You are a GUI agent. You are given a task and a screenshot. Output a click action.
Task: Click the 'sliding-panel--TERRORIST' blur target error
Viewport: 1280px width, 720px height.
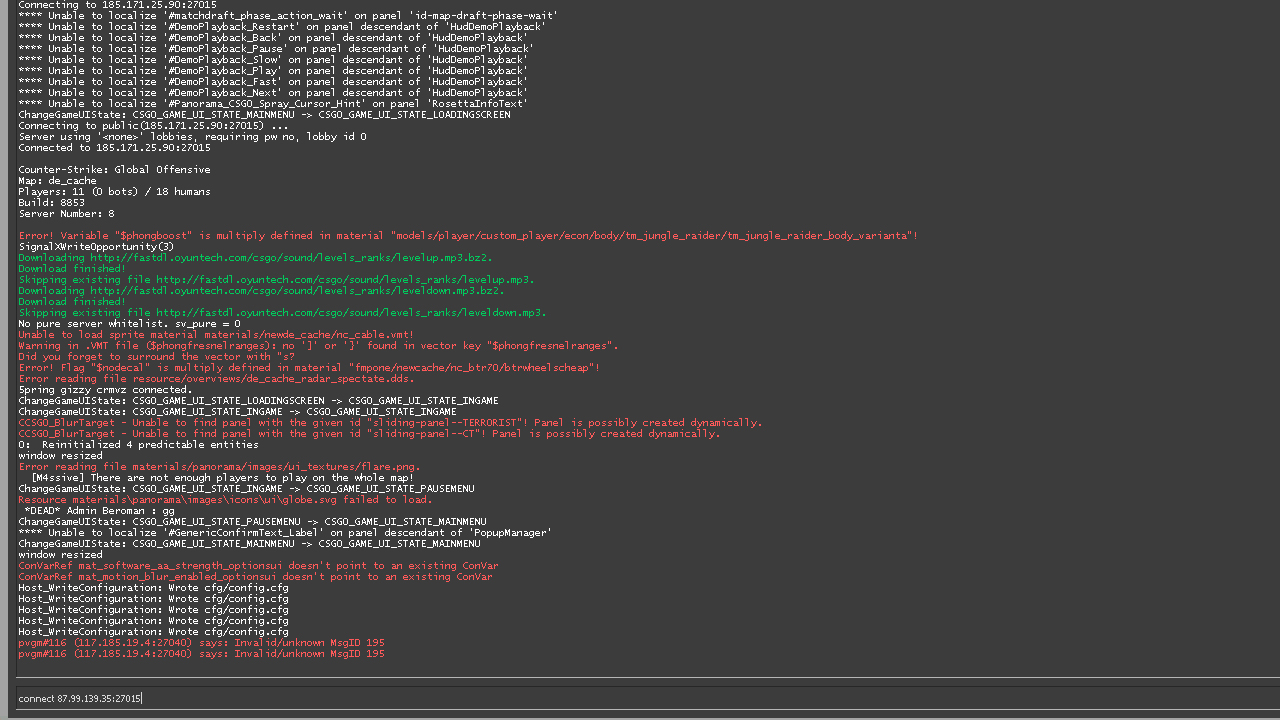(390, 423)
